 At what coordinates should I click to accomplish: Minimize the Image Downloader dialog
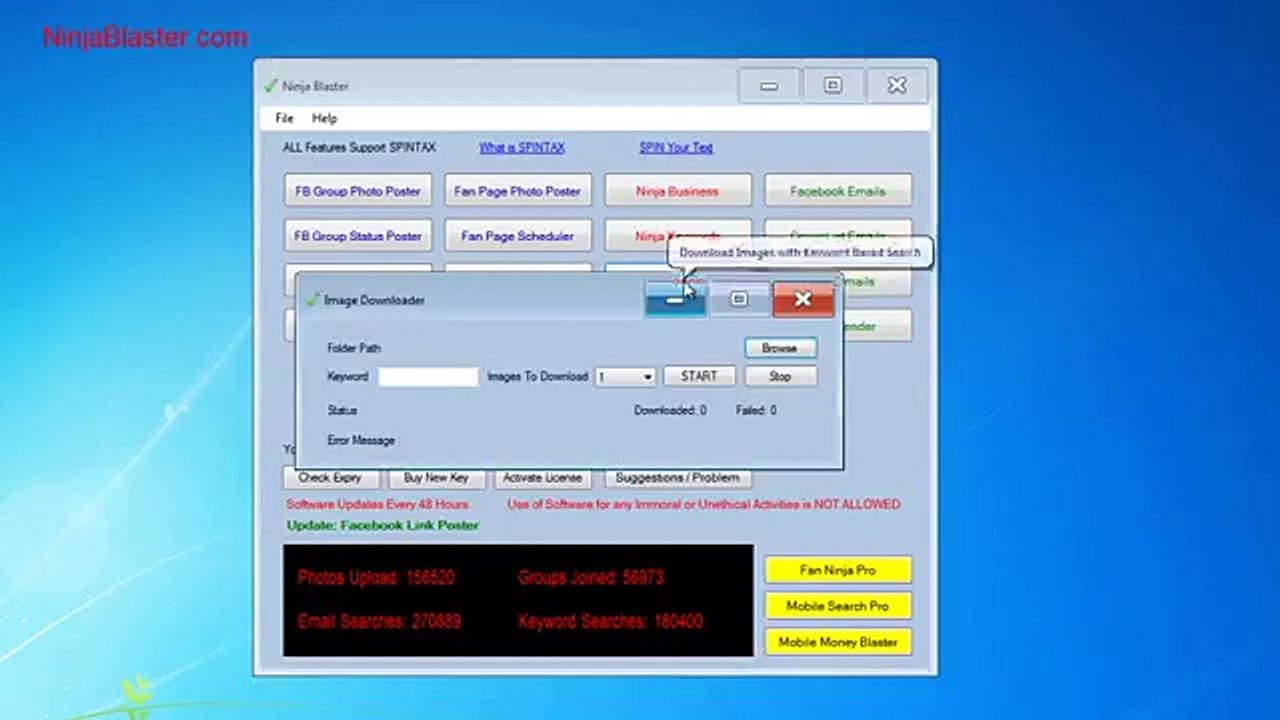pos(676,299)
